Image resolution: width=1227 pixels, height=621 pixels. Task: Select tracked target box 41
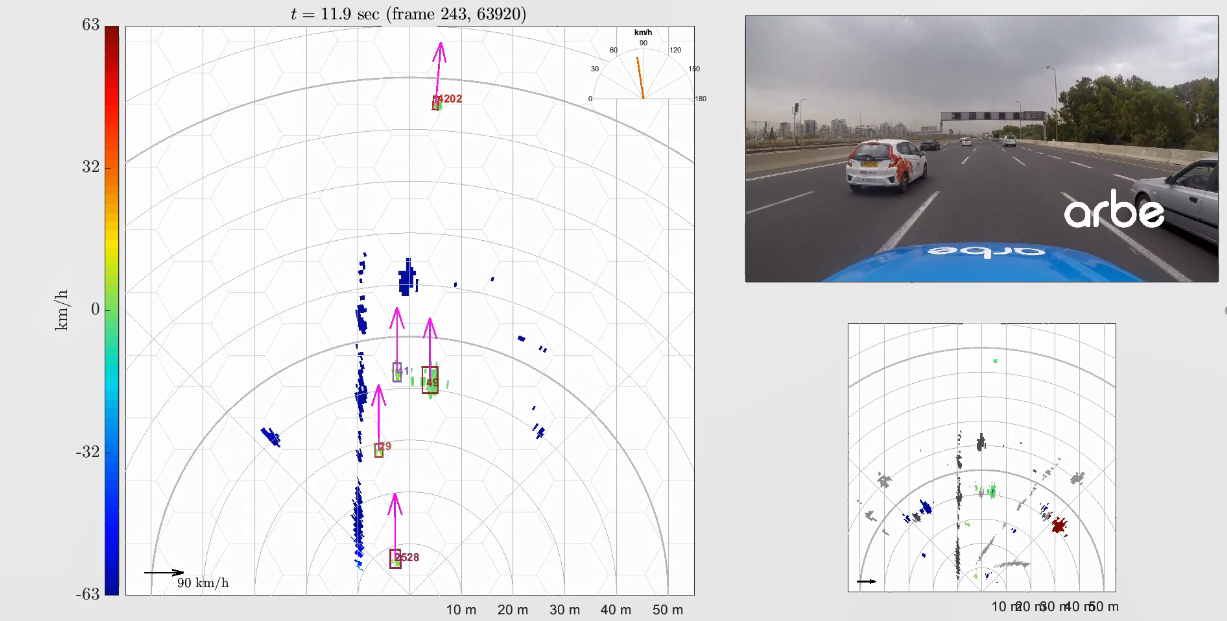coord(397,372)
